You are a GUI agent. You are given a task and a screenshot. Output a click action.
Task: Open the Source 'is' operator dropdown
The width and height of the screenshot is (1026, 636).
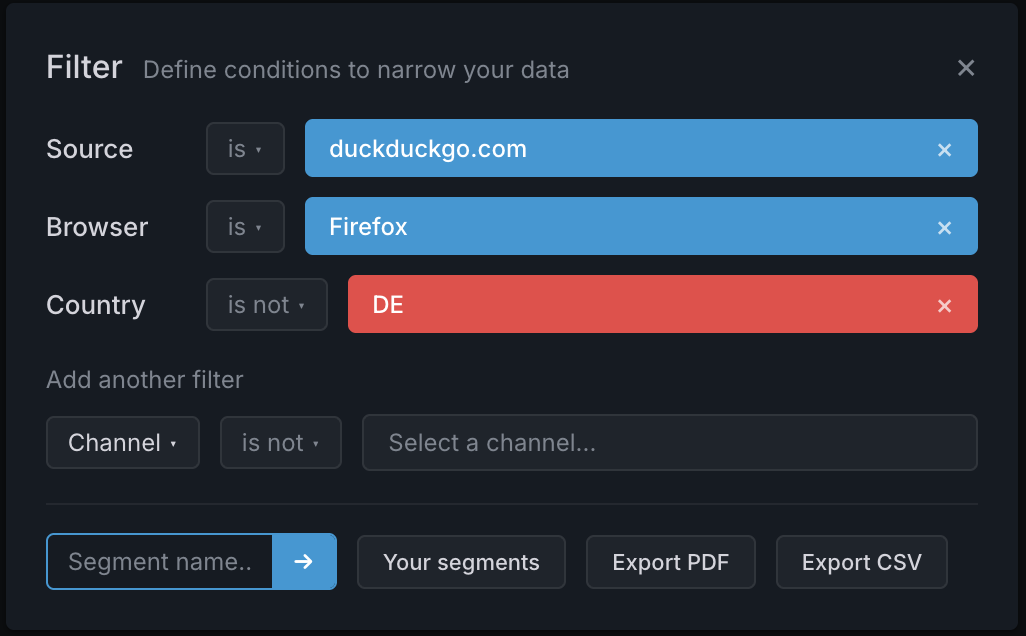[245, 149]
